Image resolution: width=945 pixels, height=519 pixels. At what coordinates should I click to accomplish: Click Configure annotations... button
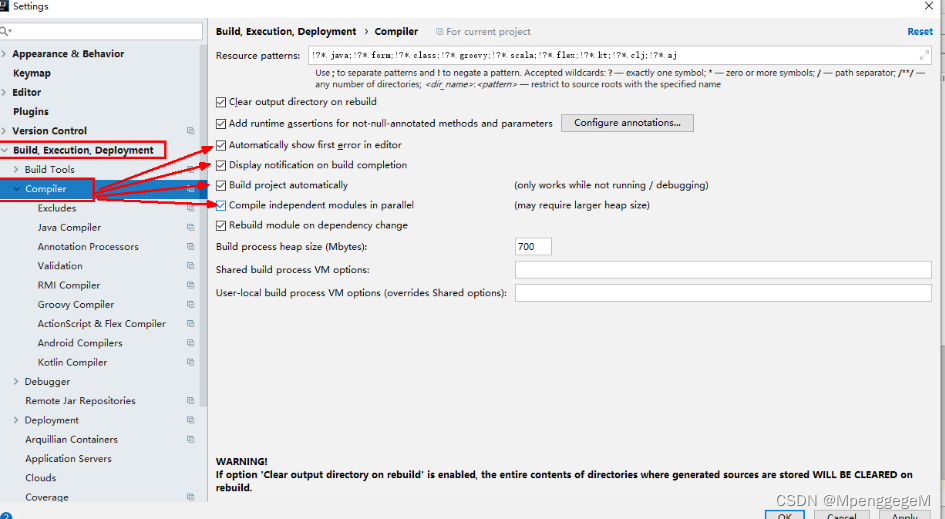pos(627,123)
